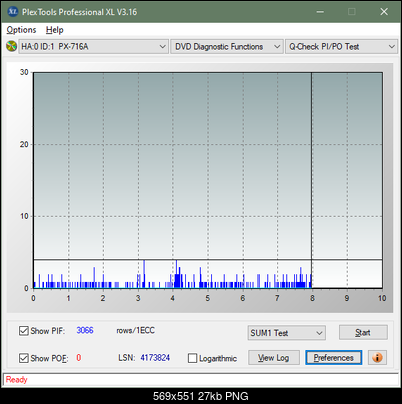Click the x-axis label 4 on the graph
This screenshot has width=402, height=404.
(173, 298)
